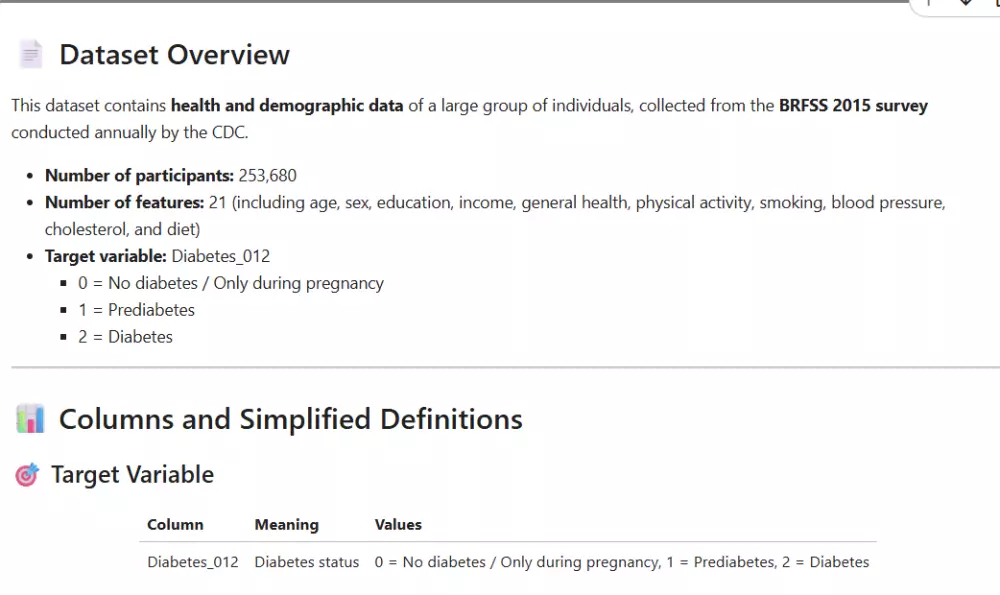Click the Meaning table header

tap(286, 525)
